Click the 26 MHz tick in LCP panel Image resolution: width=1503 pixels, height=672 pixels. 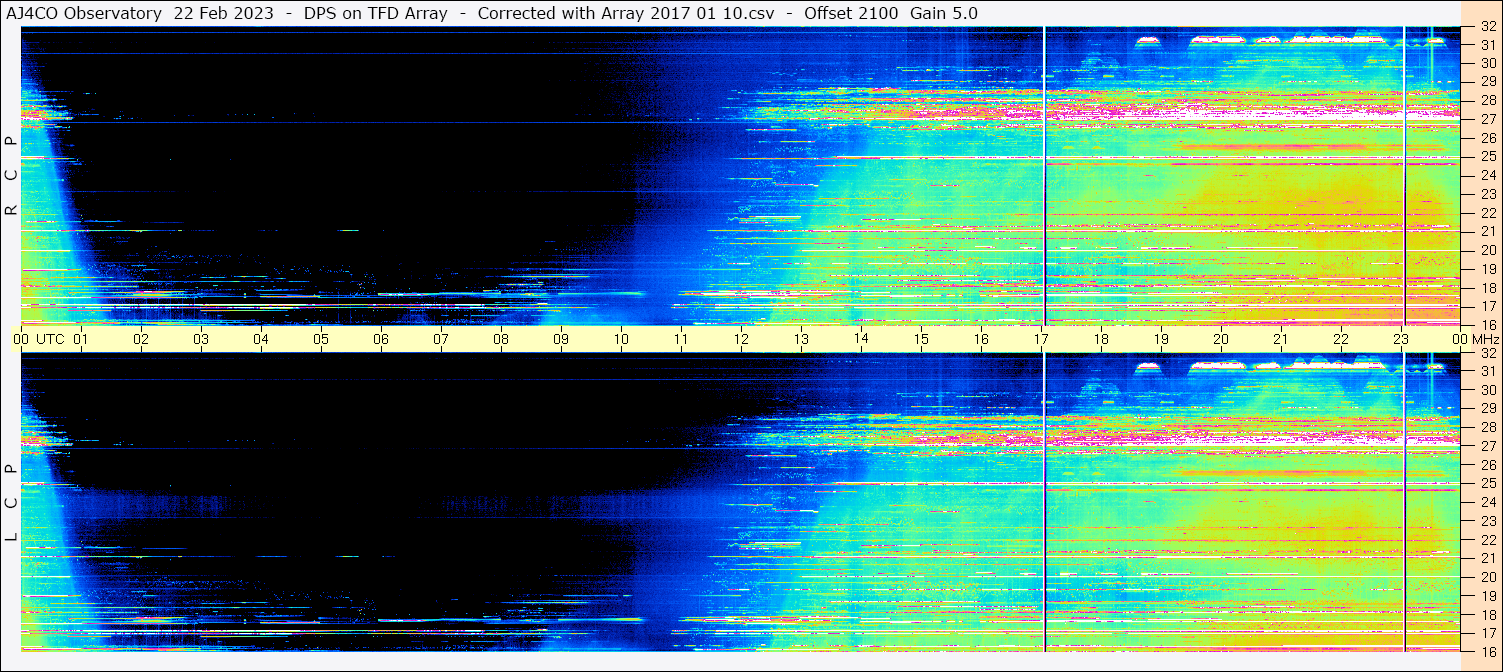coord(1487,465)
